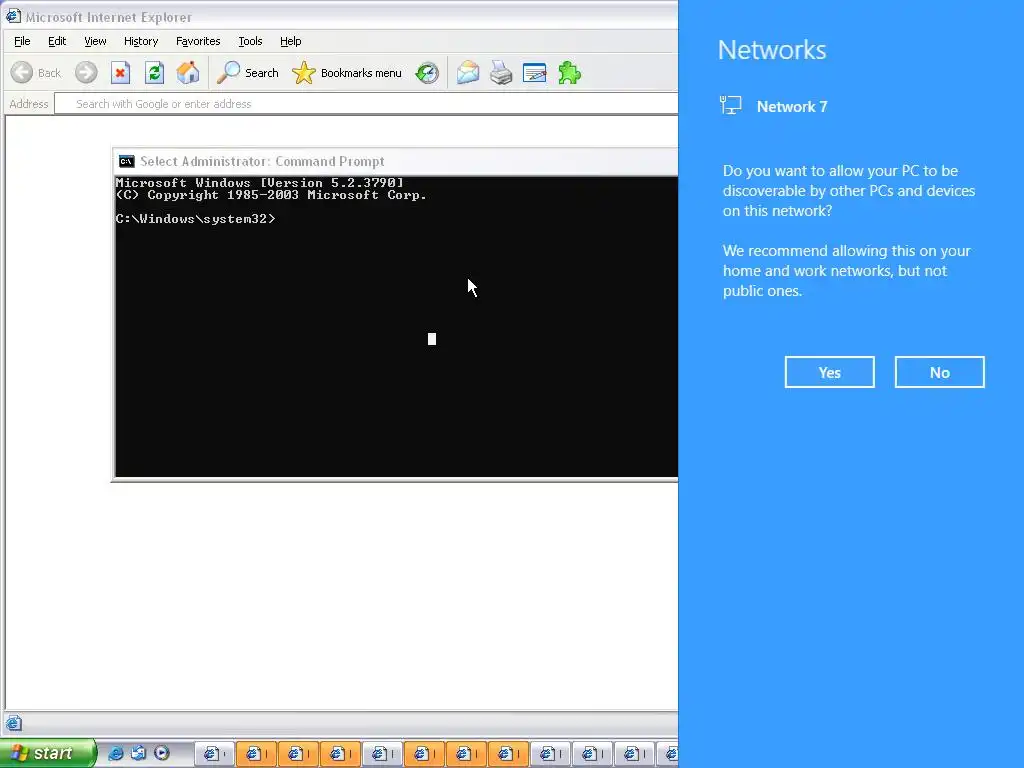Stop page loading with red X icon

coord(120,73)
